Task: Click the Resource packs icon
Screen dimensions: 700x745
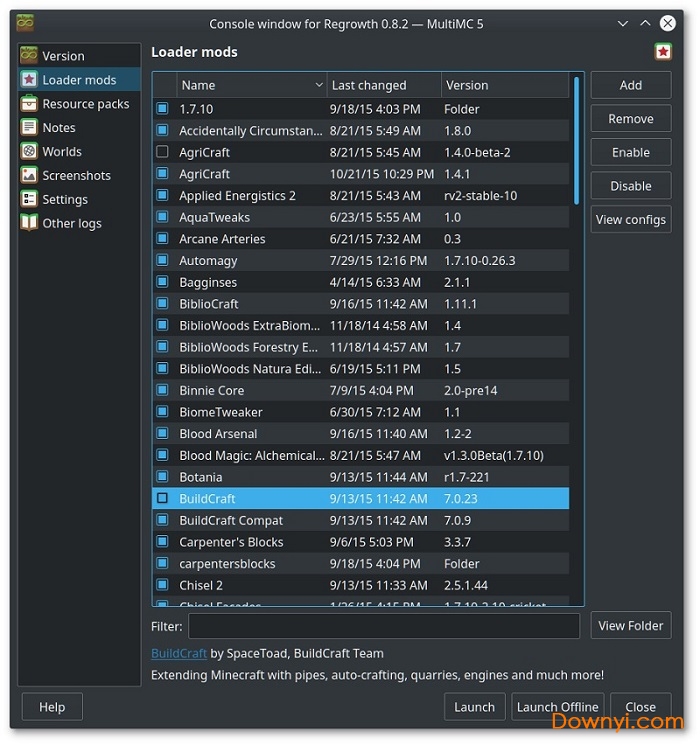Action: pyautogui.click(x=28, y=104)
